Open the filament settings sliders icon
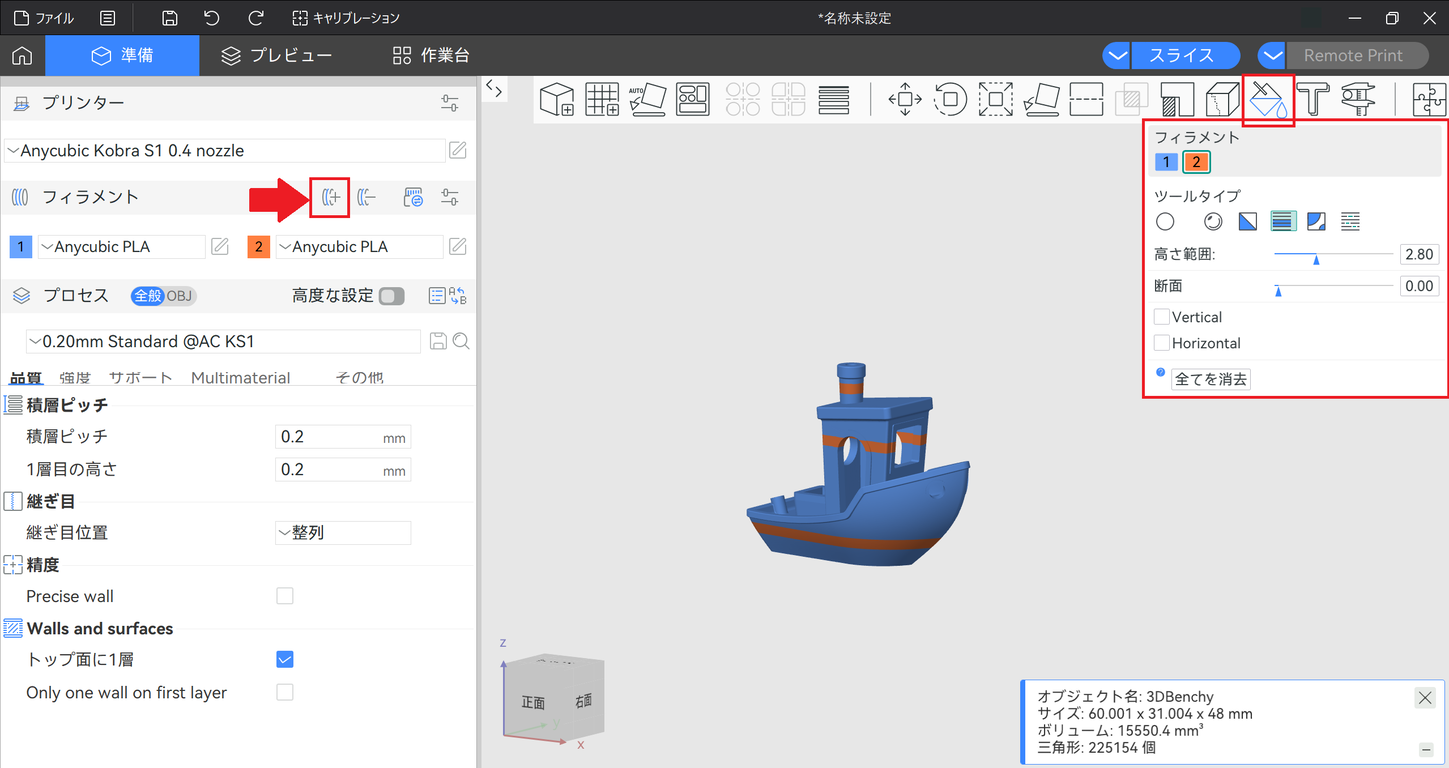Viewport: 1449px width, 768px height. 450,197
